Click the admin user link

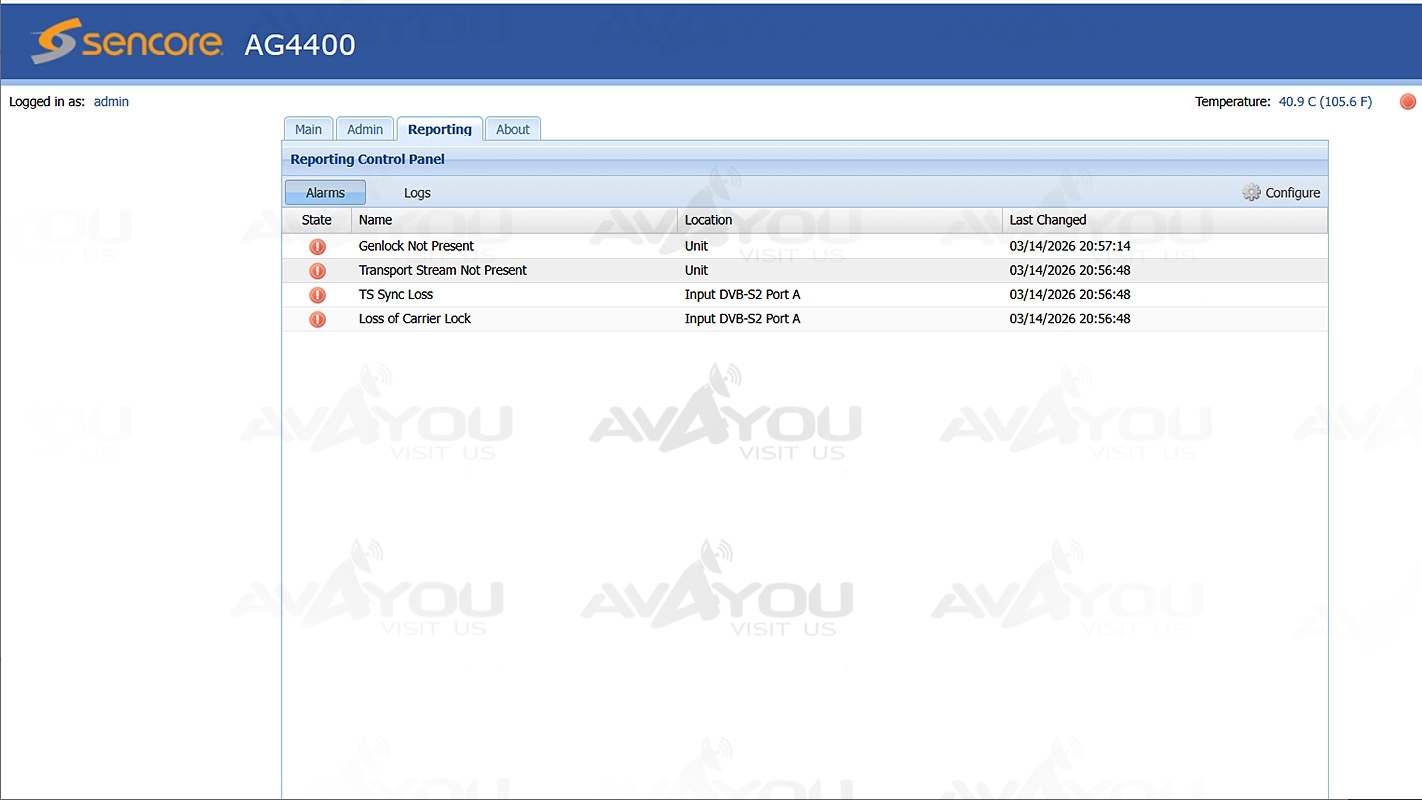111,102
